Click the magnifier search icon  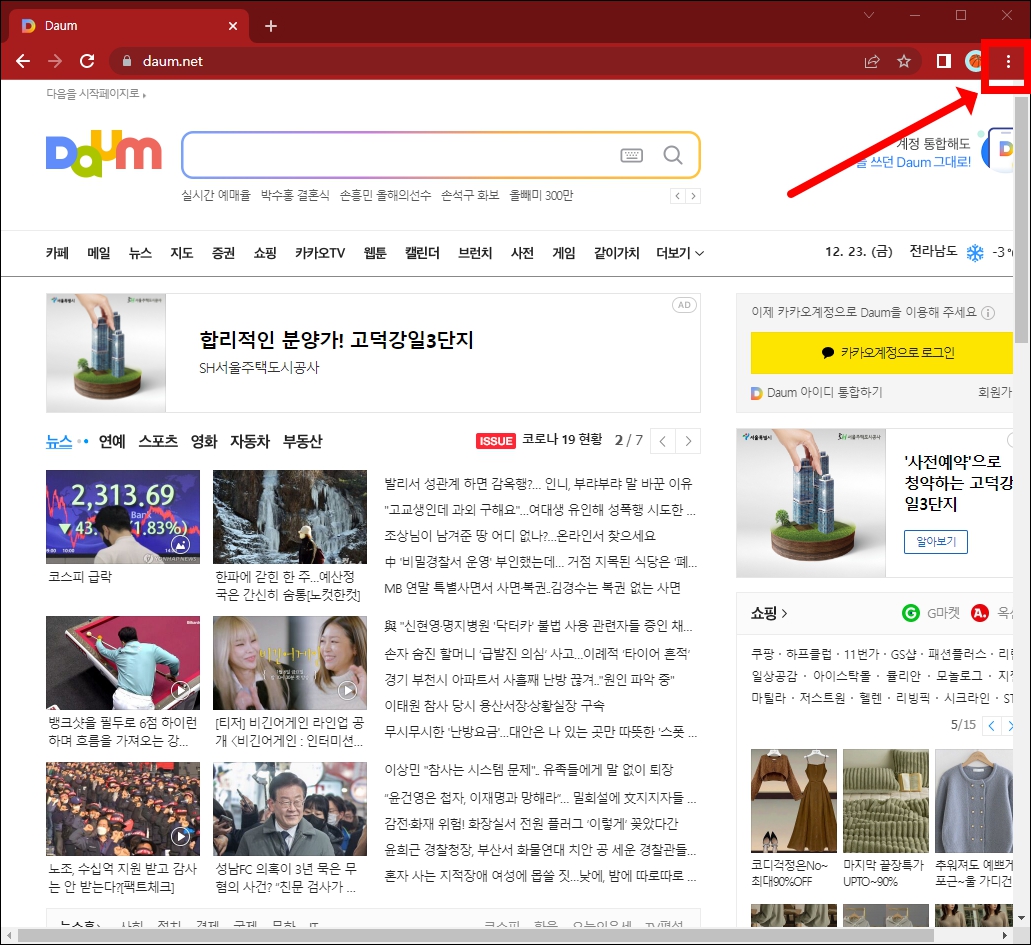672,155
